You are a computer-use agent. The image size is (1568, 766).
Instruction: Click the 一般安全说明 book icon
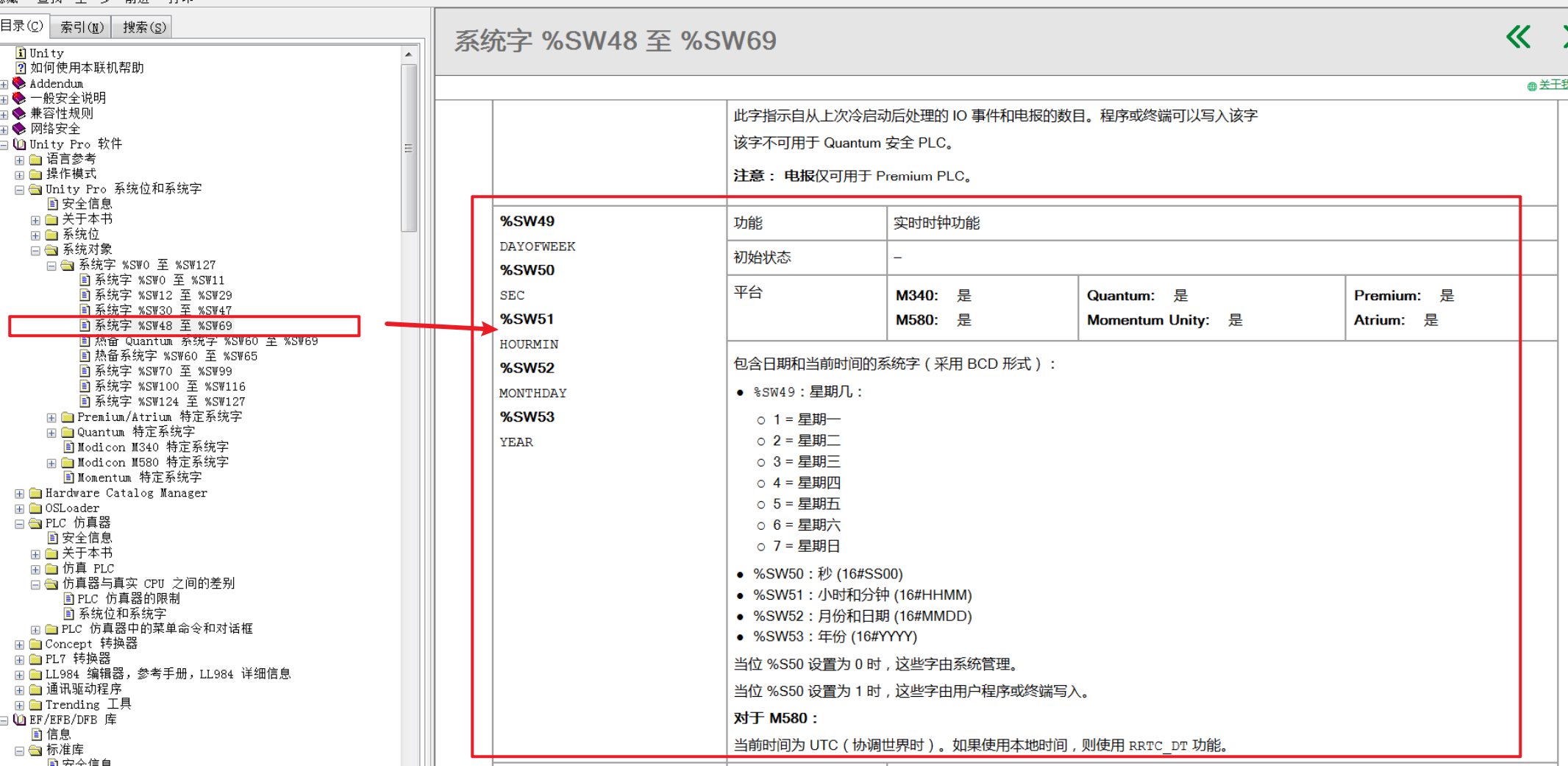click(x=19, y=98)
